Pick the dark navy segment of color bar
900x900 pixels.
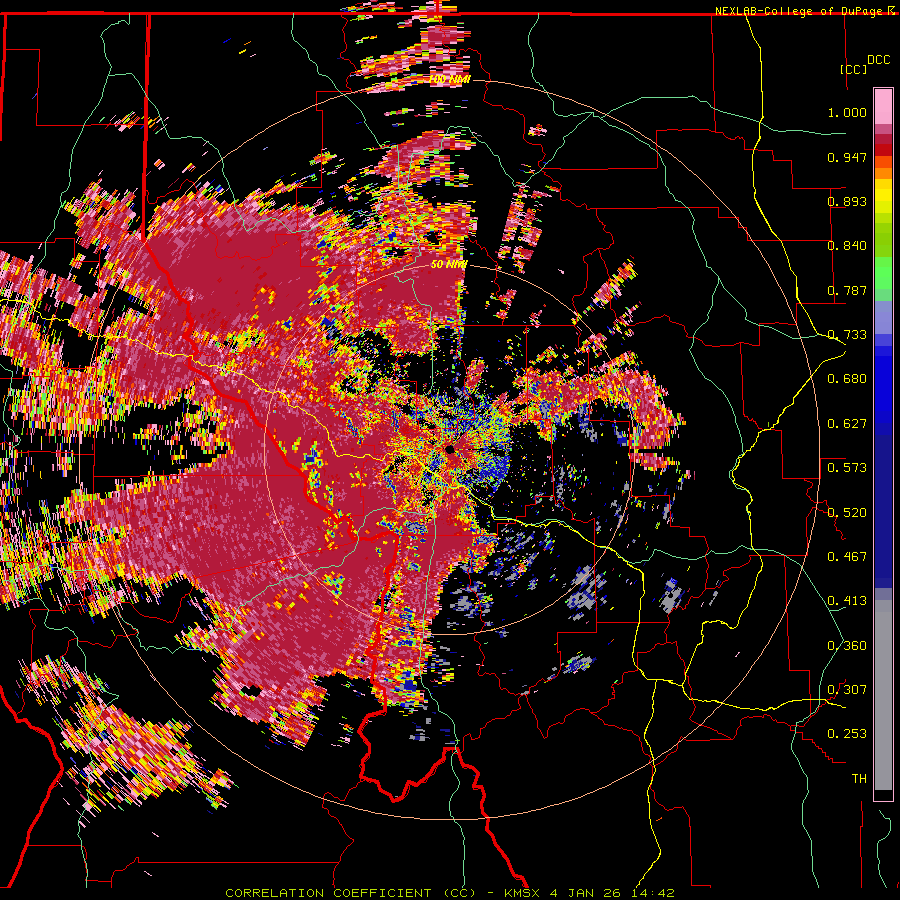pyautogui.click(x=883, y=505)
